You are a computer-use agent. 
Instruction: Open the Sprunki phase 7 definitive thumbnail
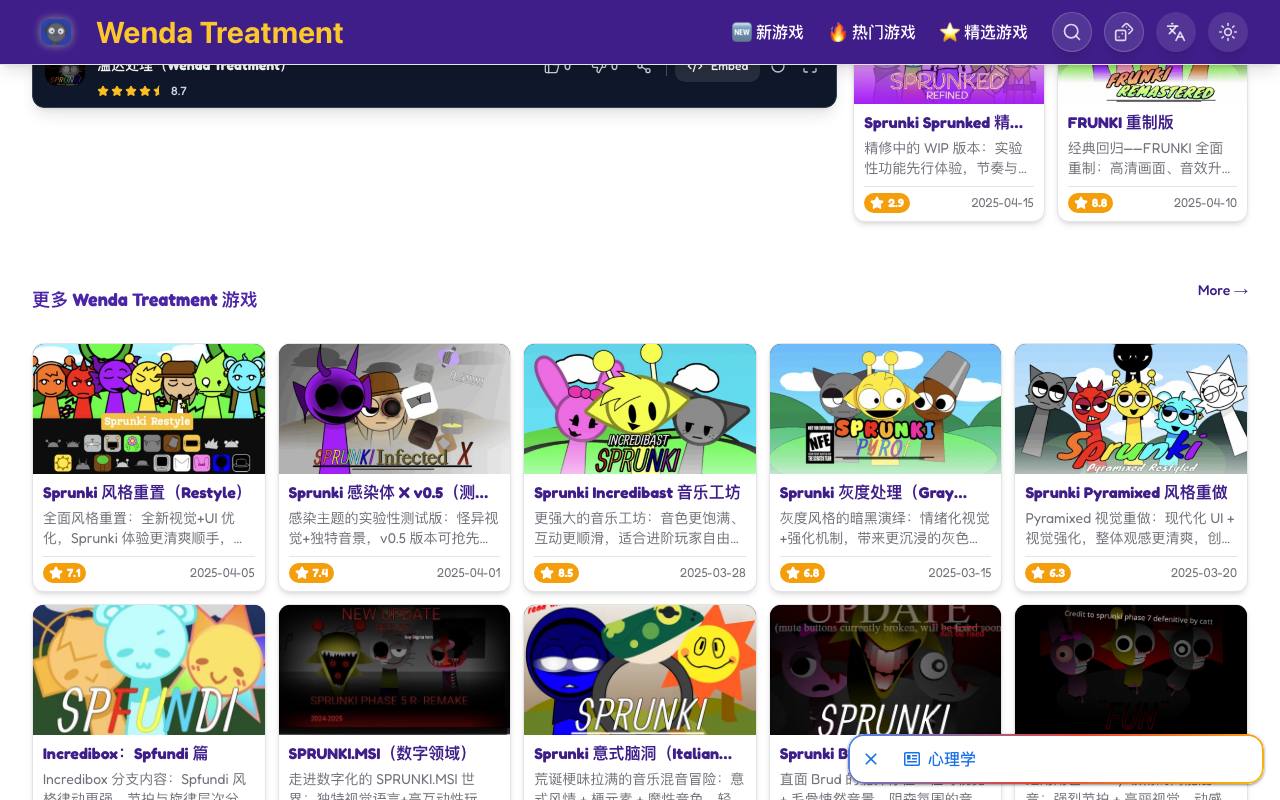[x=1131, y=670]
